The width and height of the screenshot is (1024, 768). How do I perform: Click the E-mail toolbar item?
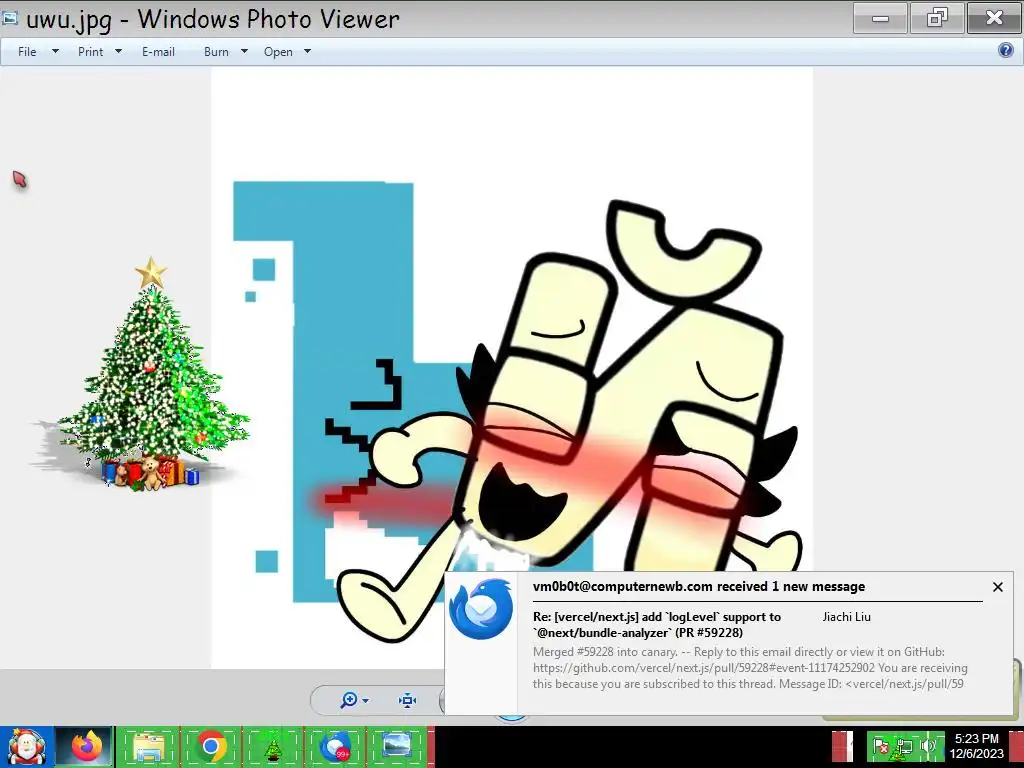[x=158, y=52]
